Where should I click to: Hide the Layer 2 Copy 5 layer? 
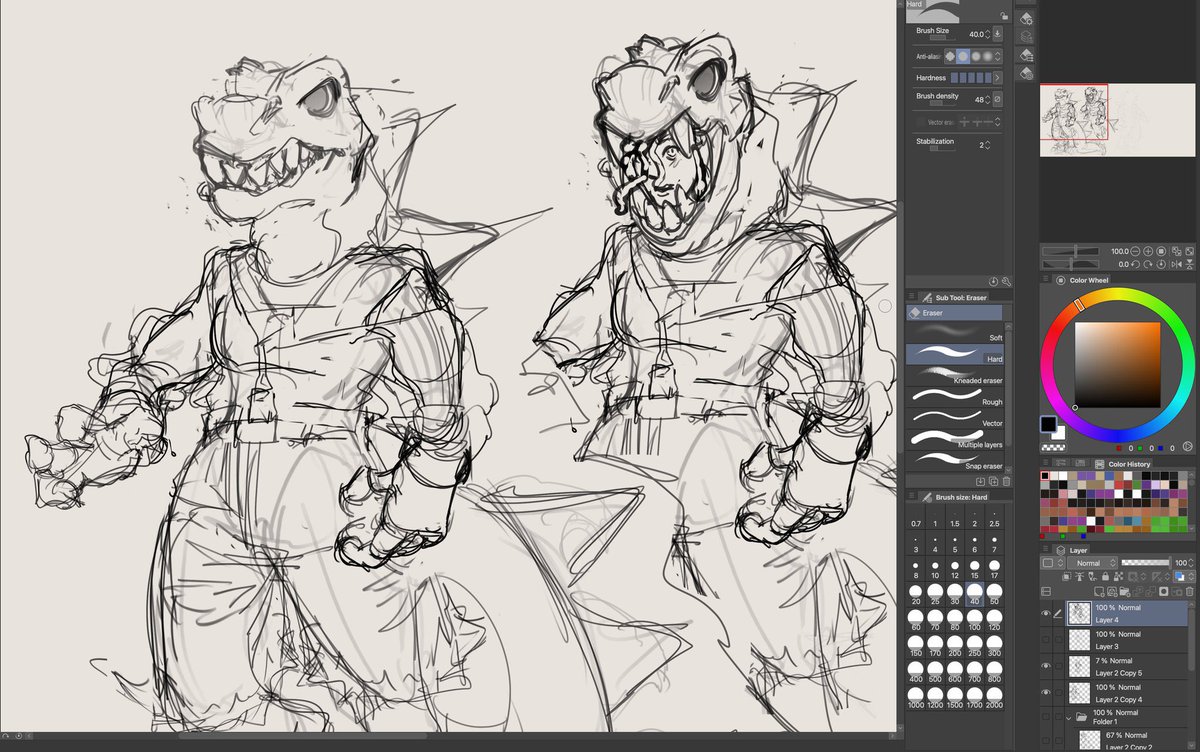pos(1046,666)
